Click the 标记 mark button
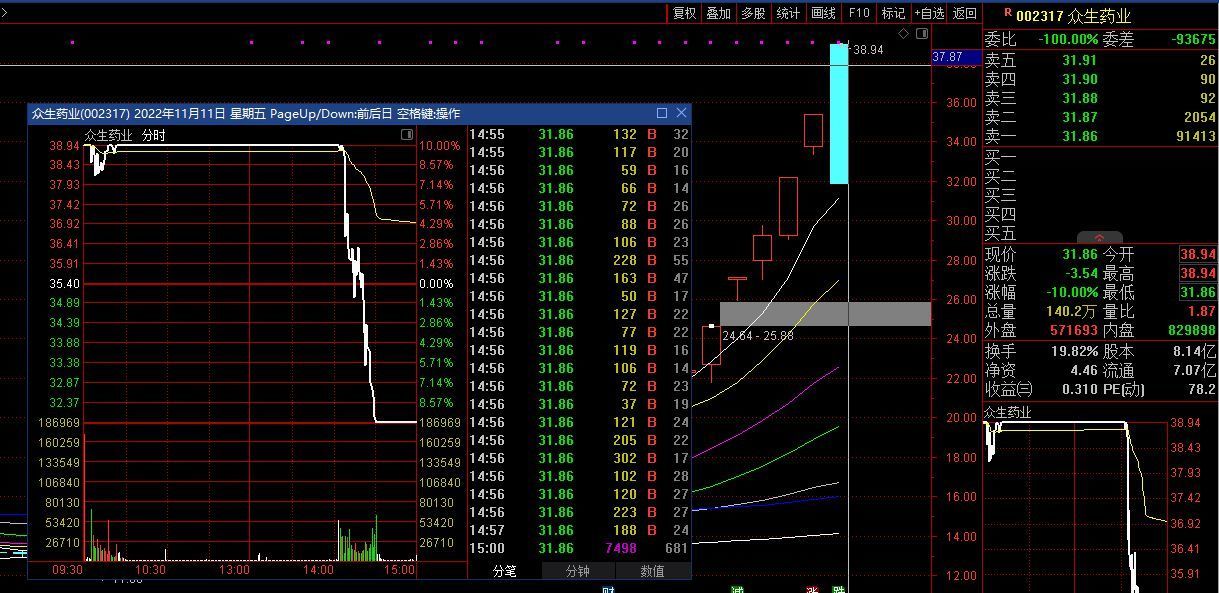This screenshot has height=593, width=1219. [x=893, y=13]
